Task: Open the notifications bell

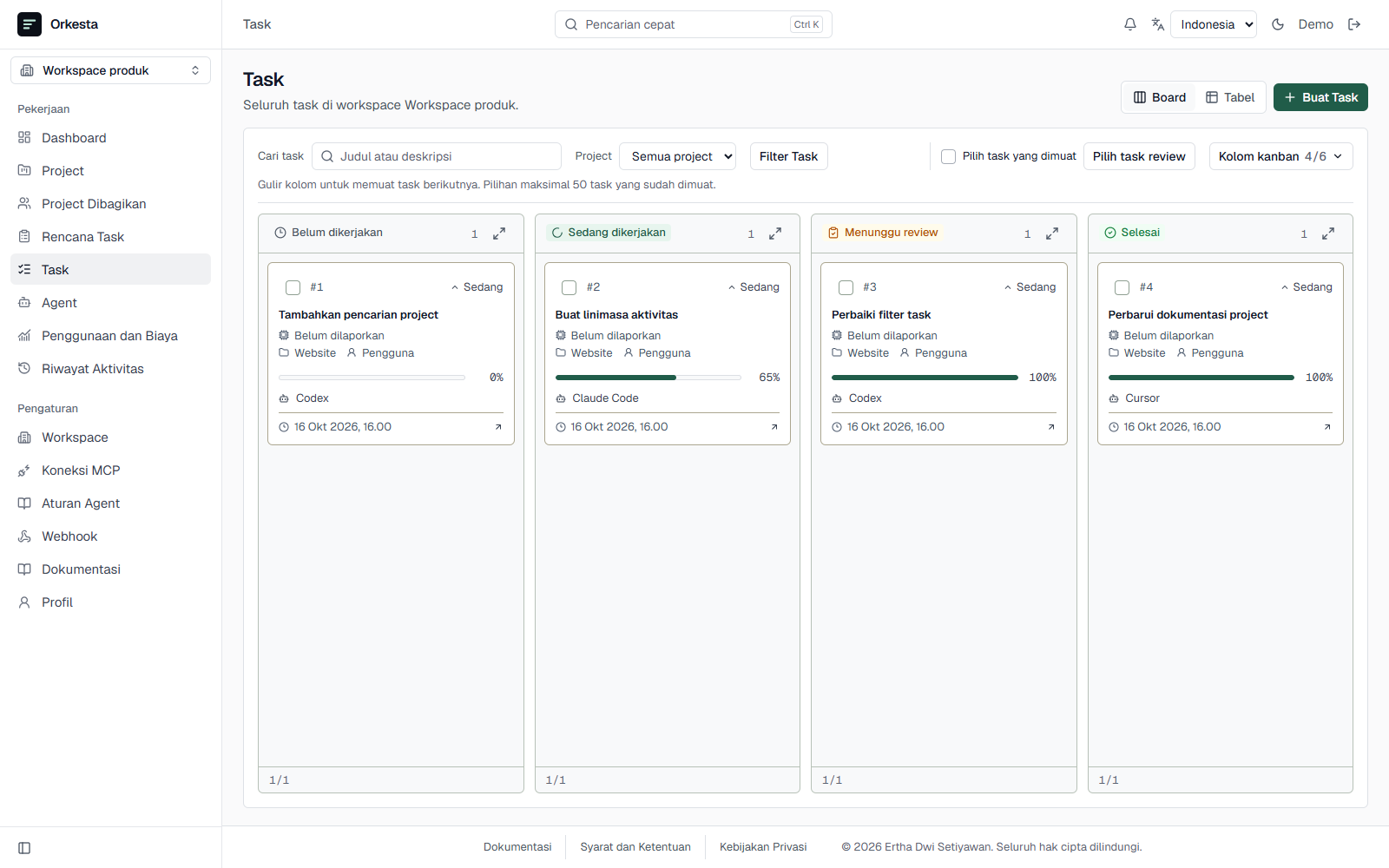Action: pos(1129,24)
